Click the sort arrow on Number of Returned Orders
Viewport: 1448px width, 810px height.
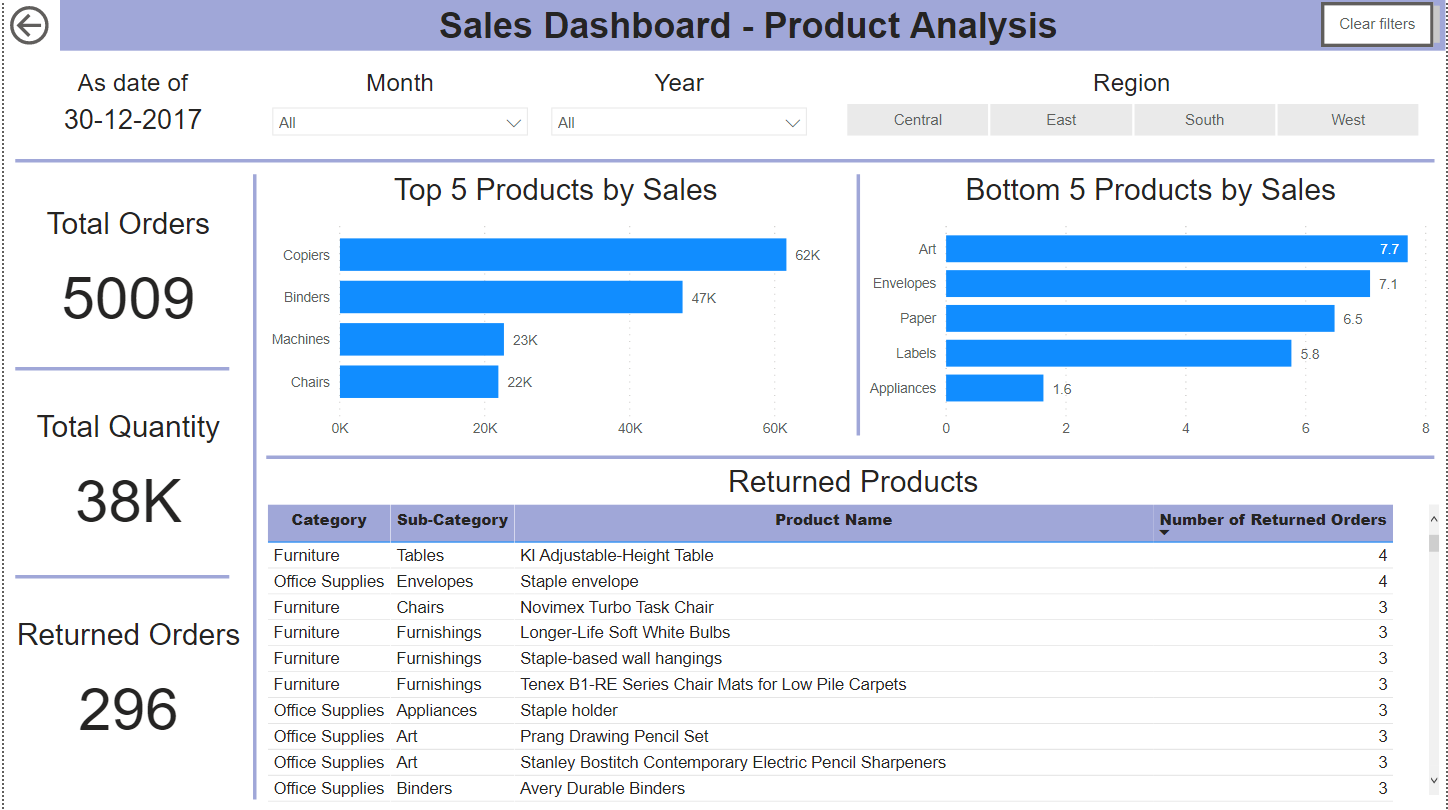(1166, 531)
